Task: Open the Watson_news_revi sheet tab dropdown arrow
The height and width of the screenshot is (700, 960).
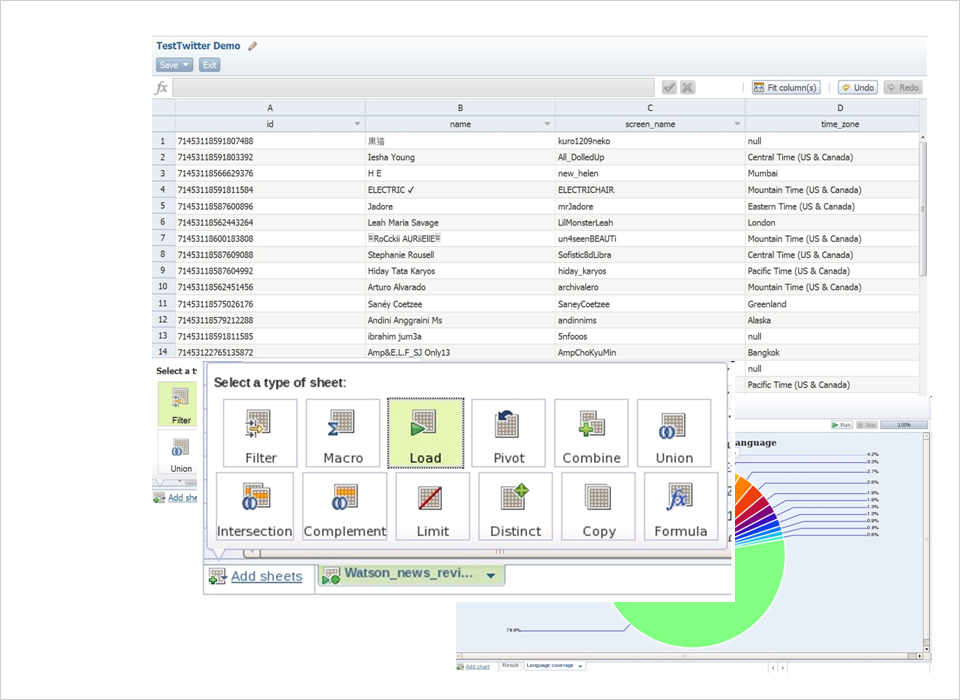Action: [x=490, y=576]
